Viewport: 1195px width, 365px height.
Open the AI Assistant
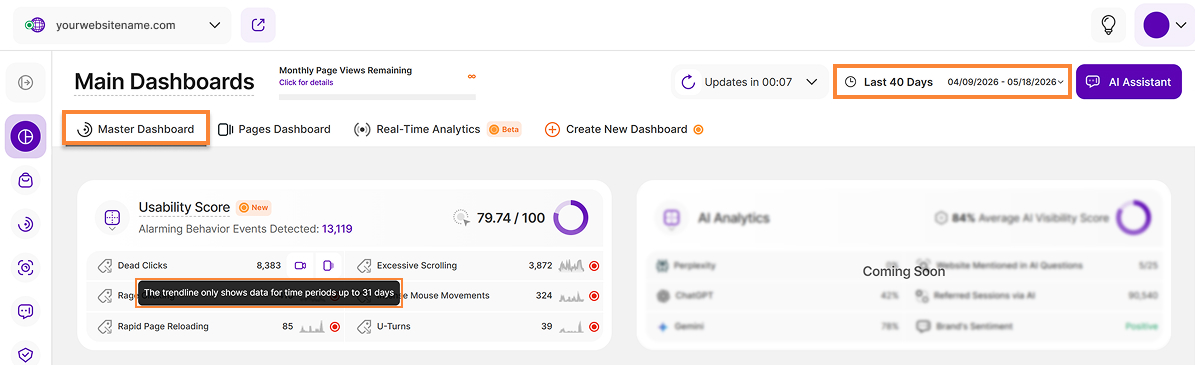pyautogui.click(x=1129, y=82)
